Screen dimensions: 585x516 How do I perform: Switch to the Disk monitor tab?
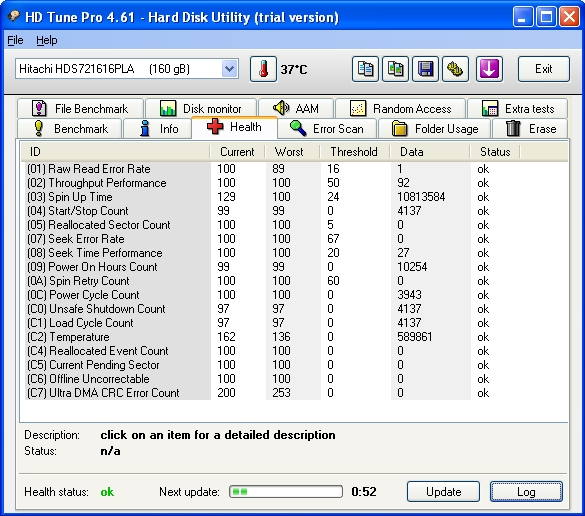201,109
